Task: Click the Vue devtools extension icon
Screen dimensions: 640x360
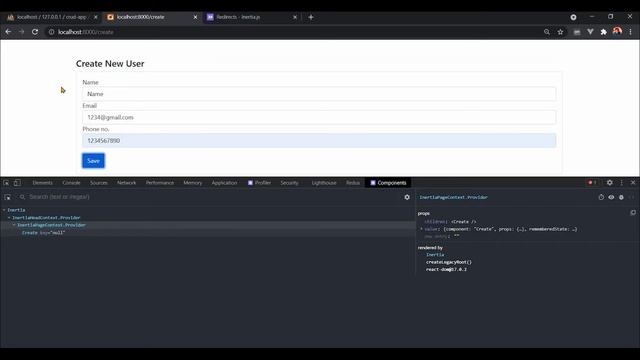Action: (x=590, y=32)
